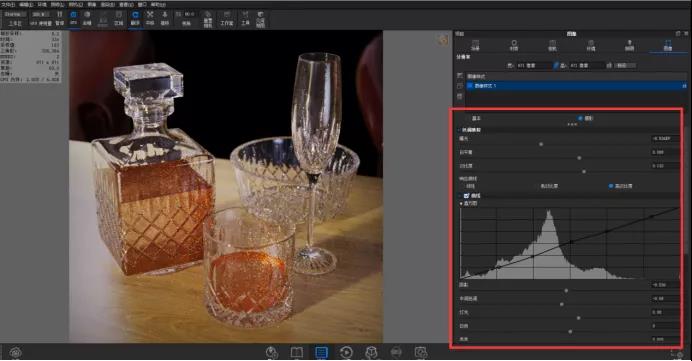Open the Animation icon in bottom toolbar
This screenshot has width=692, height=361.
click(346, 352)
